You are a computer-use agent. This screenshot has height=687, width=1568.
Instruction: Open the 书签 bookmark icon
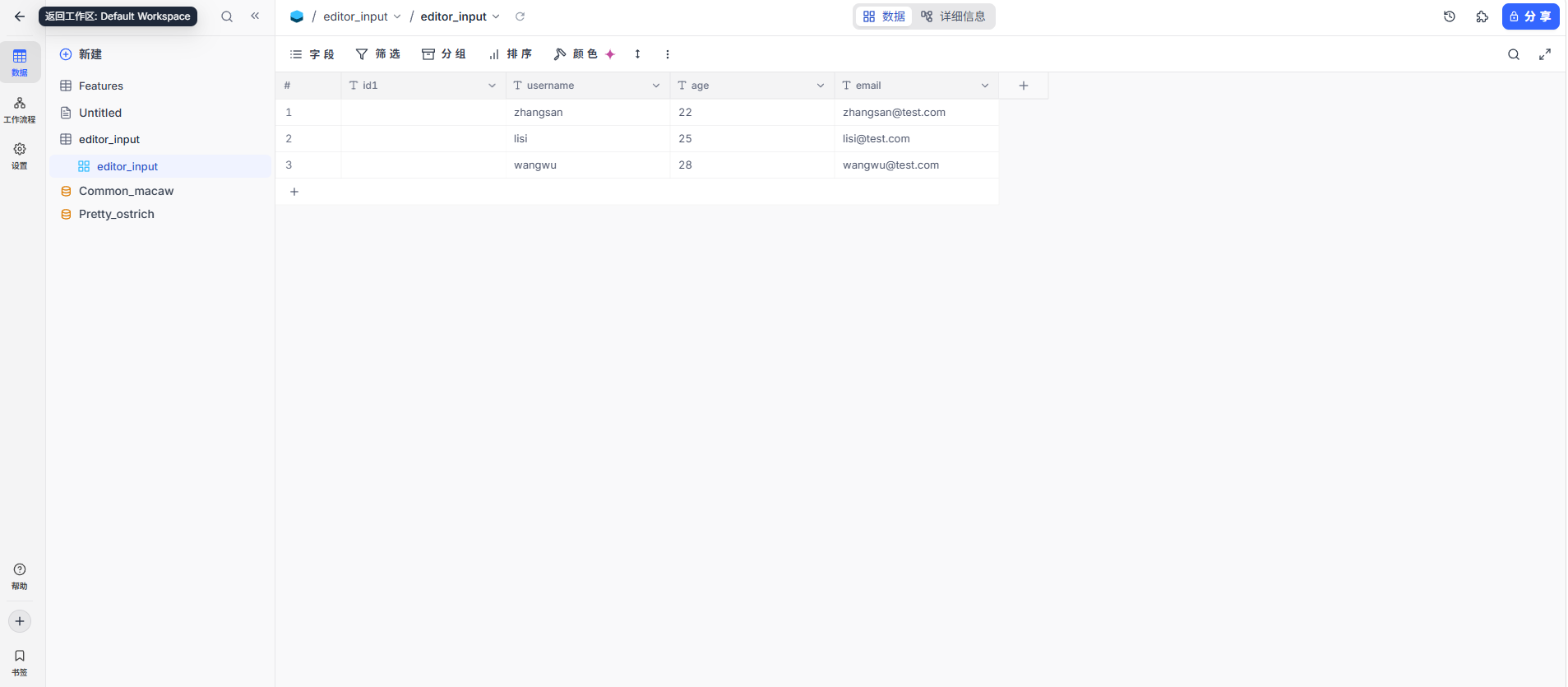coord(20,662)
